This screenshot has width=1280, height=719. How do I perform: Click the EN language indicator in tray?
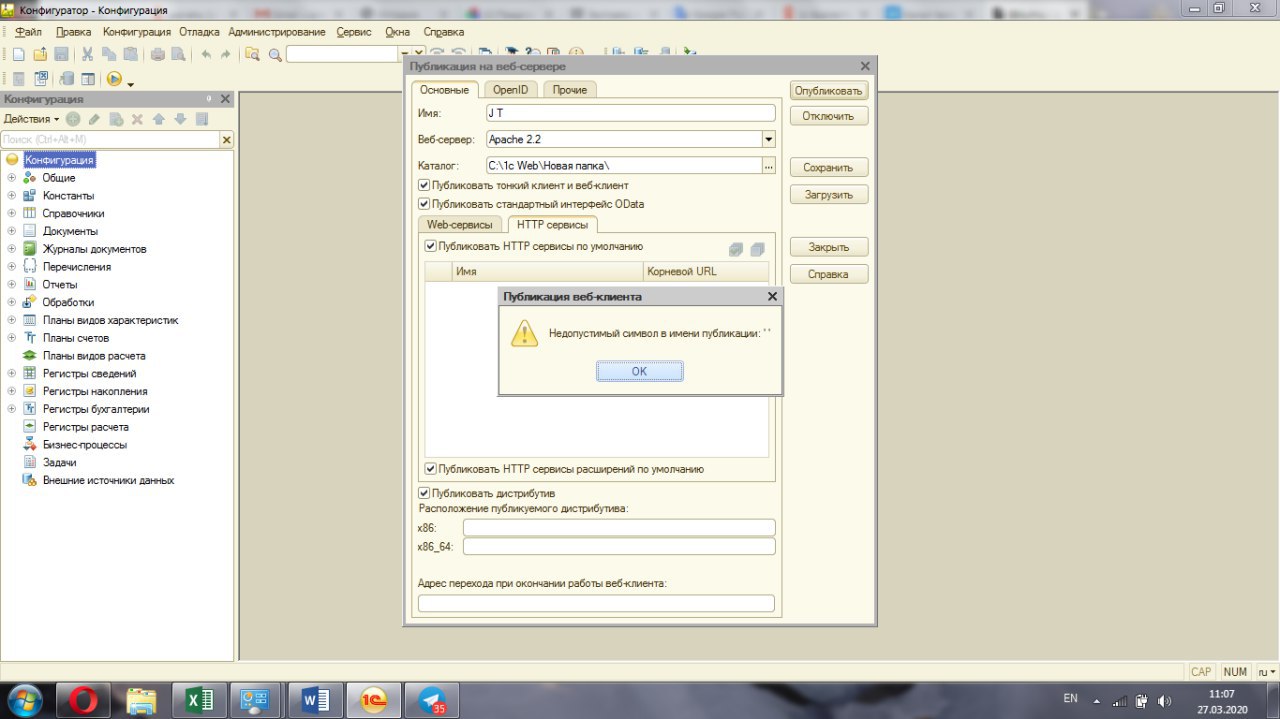coord(1070,698)
